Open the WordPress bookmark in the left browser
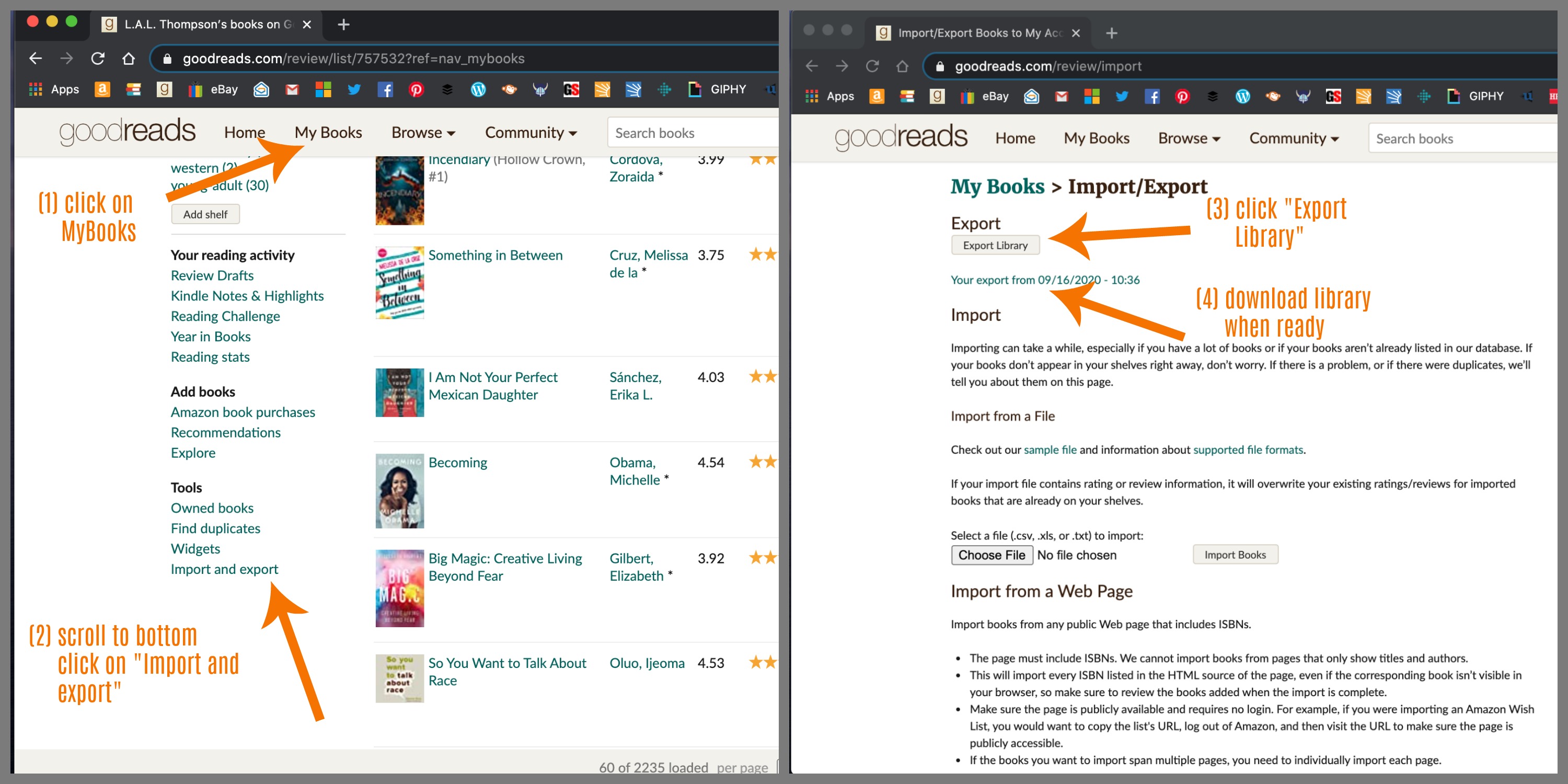1568x784 pixels. click(x=478, y=89)
